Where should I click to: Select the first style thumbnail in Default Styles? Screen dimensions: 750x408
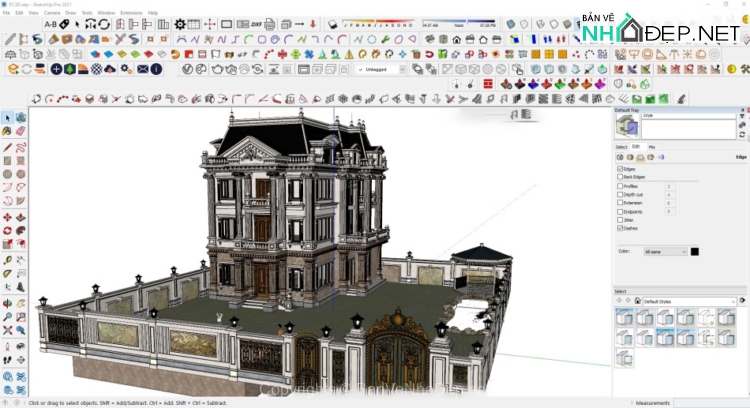(x=625, y=317)
